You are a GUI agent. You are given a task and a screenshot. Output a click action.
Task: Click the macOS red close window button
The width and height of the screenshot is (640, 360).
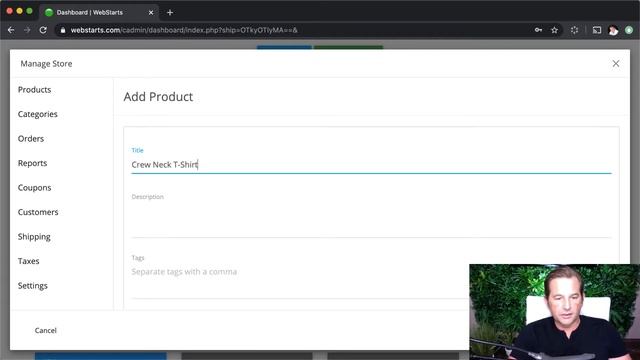9,11
